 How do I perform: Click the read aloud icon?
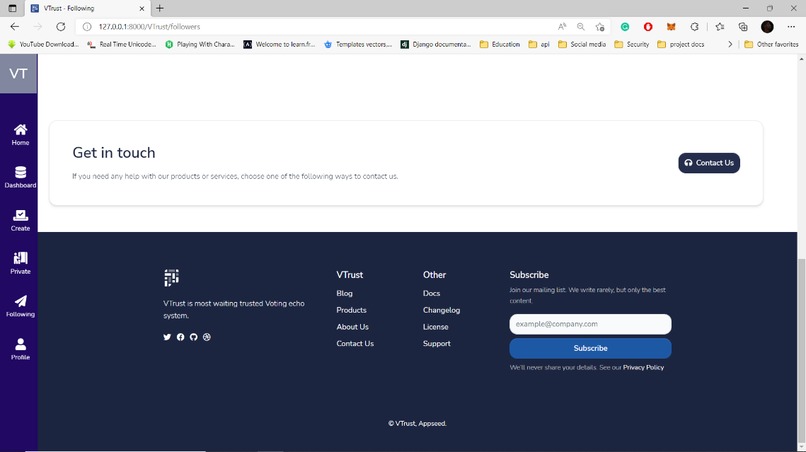coord(562,27)
